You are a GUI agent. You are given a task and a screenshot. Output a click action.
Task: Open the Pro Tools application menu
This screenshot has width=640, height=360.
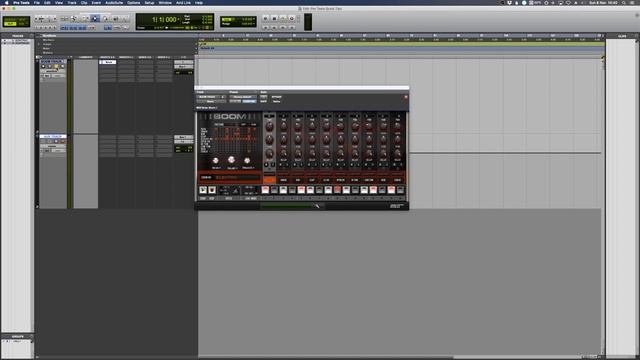[21, 2]
